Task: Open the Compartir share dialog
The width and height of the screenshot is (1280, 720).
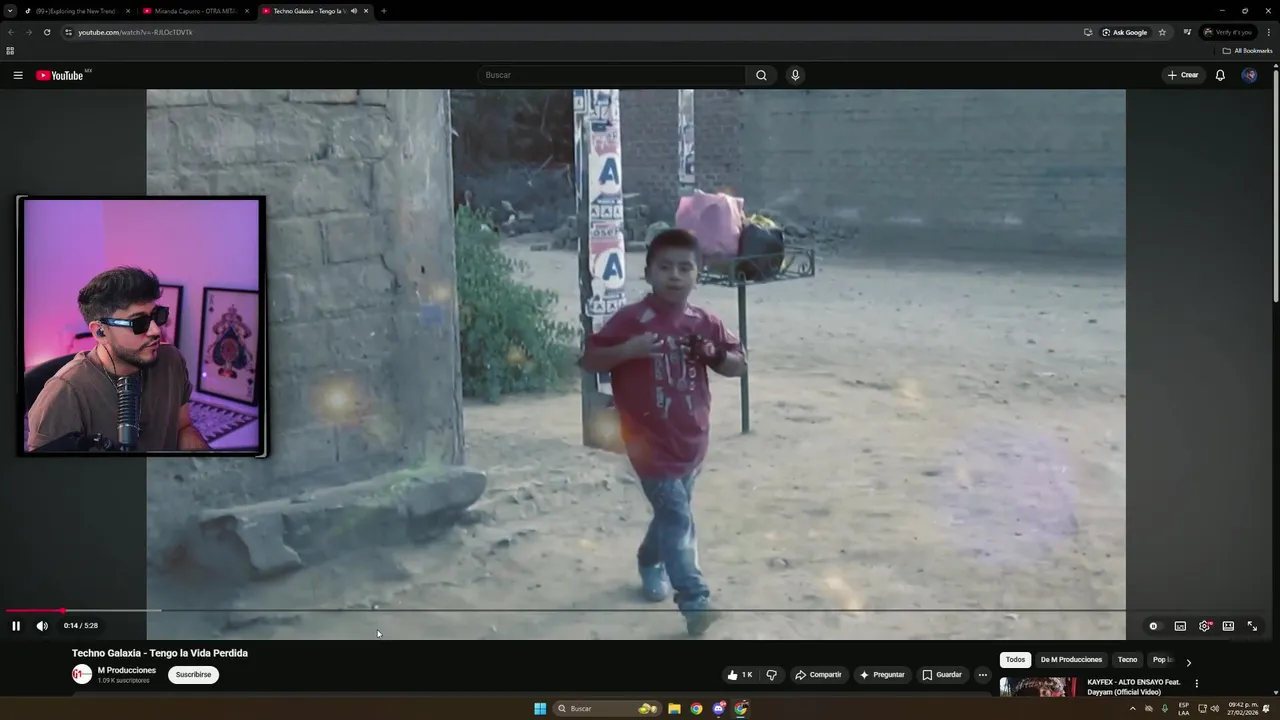Action: click(x=818, y=675)
